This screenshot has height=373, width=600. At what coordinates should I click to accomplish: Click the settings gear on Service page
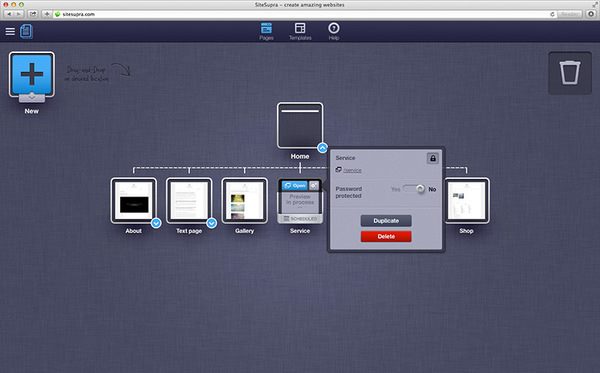pyautogui.click(x=314, y=186)
